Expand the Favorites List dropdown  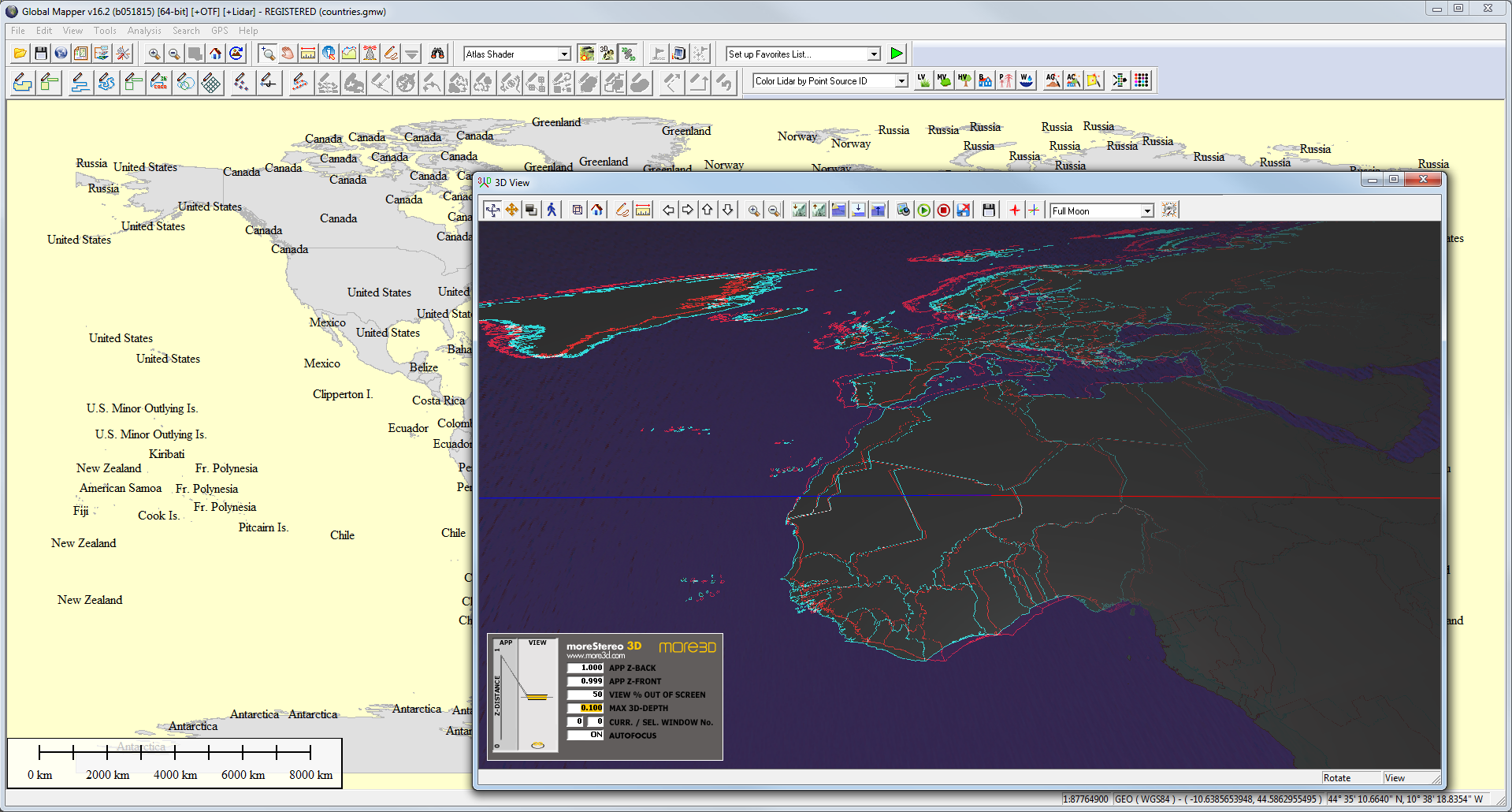(874, 54)
